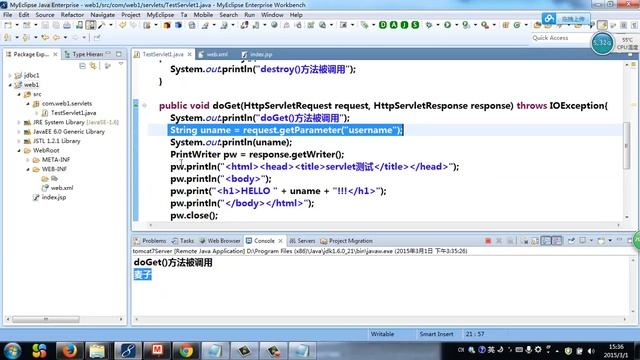Image resolution: width=640 pixels, height=360 pixels.
Task: Expand the META-INF folder node
Action: click(x=28, y=160)
